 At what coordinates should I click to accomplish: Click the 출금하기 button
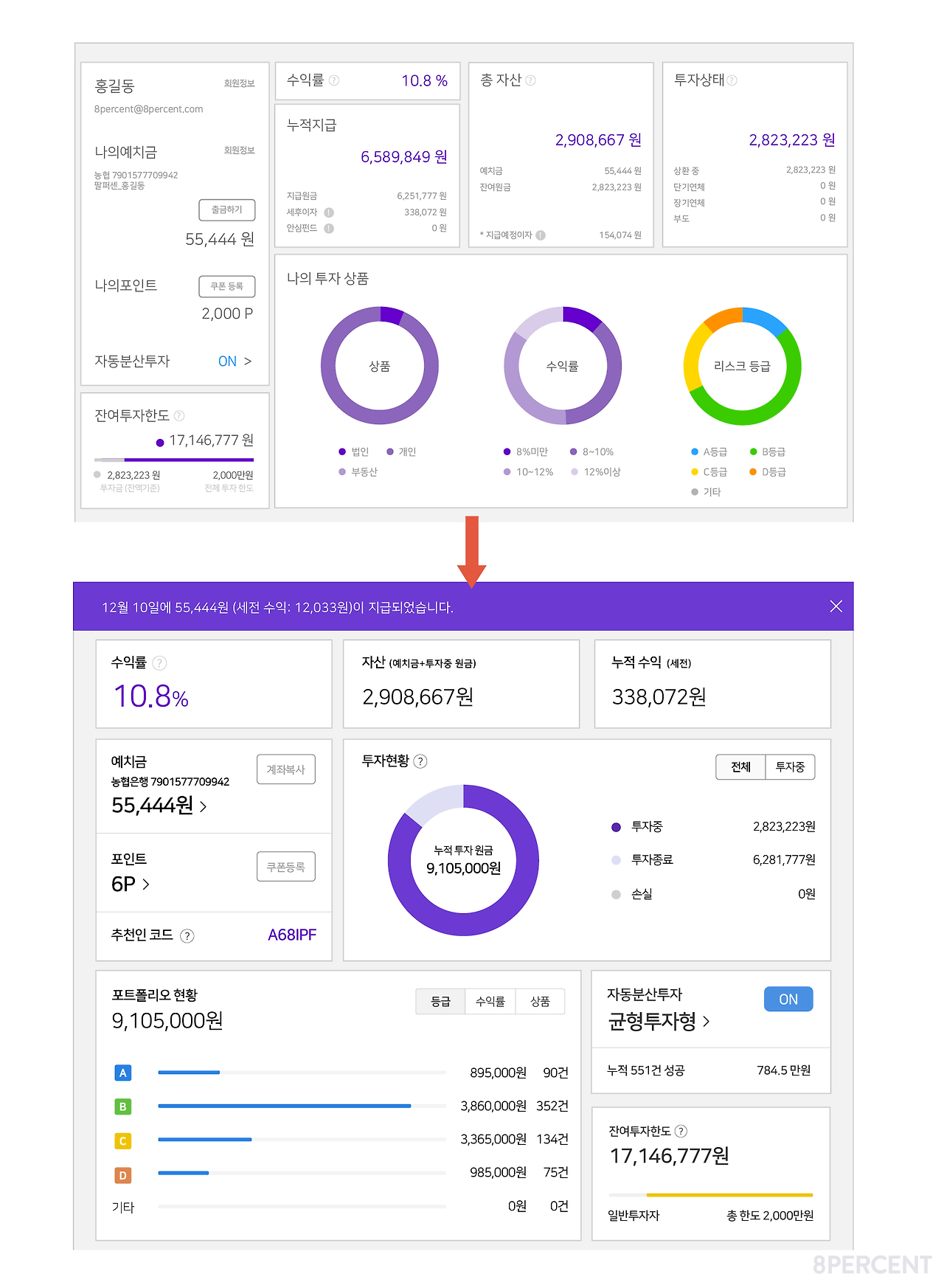pyautogui.click(x=227, y=210)
